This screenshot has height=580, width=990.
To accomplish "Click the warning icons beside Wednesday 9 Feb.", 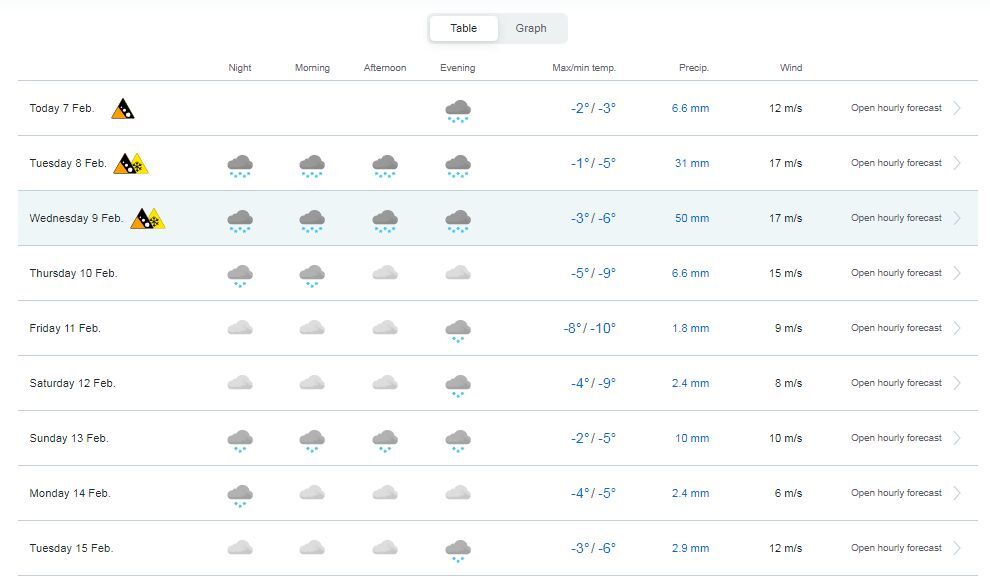I will click(147, 219).
